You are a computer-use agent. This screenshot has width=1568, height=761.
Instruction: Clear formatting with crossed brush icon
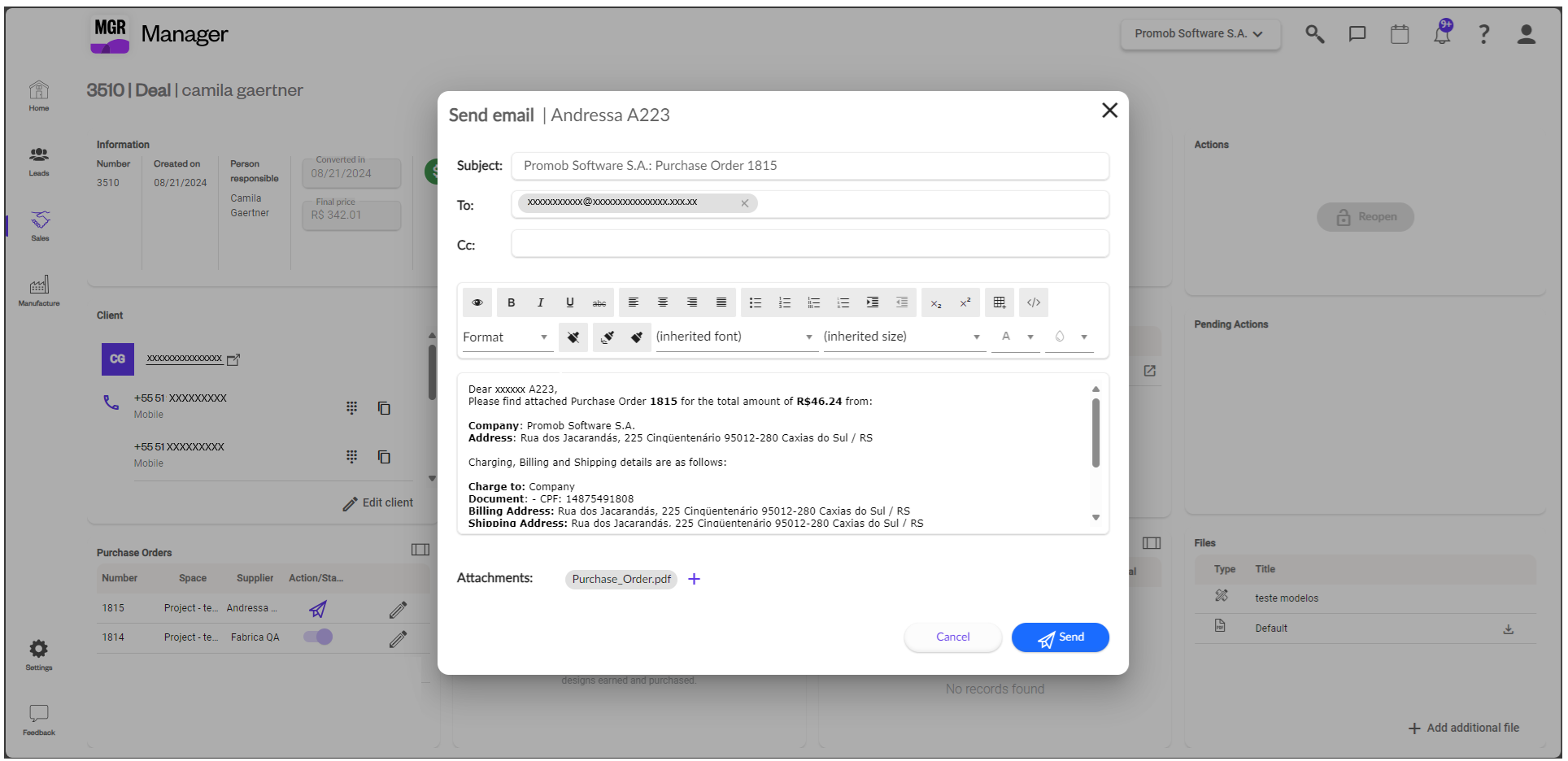[573, 337]
